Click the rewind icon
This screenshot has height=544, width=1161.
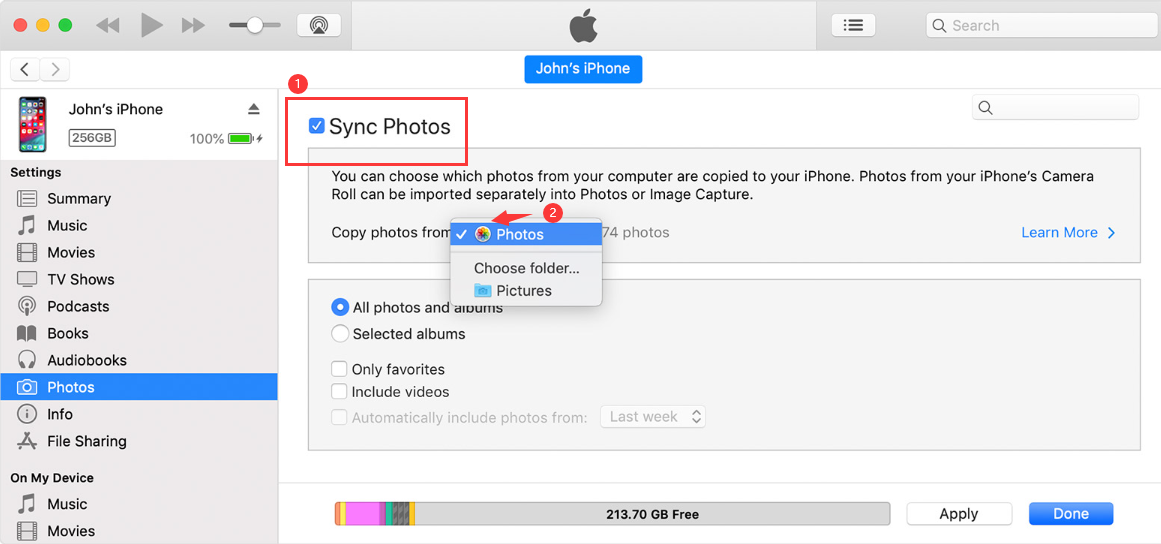tap(108, 25)
